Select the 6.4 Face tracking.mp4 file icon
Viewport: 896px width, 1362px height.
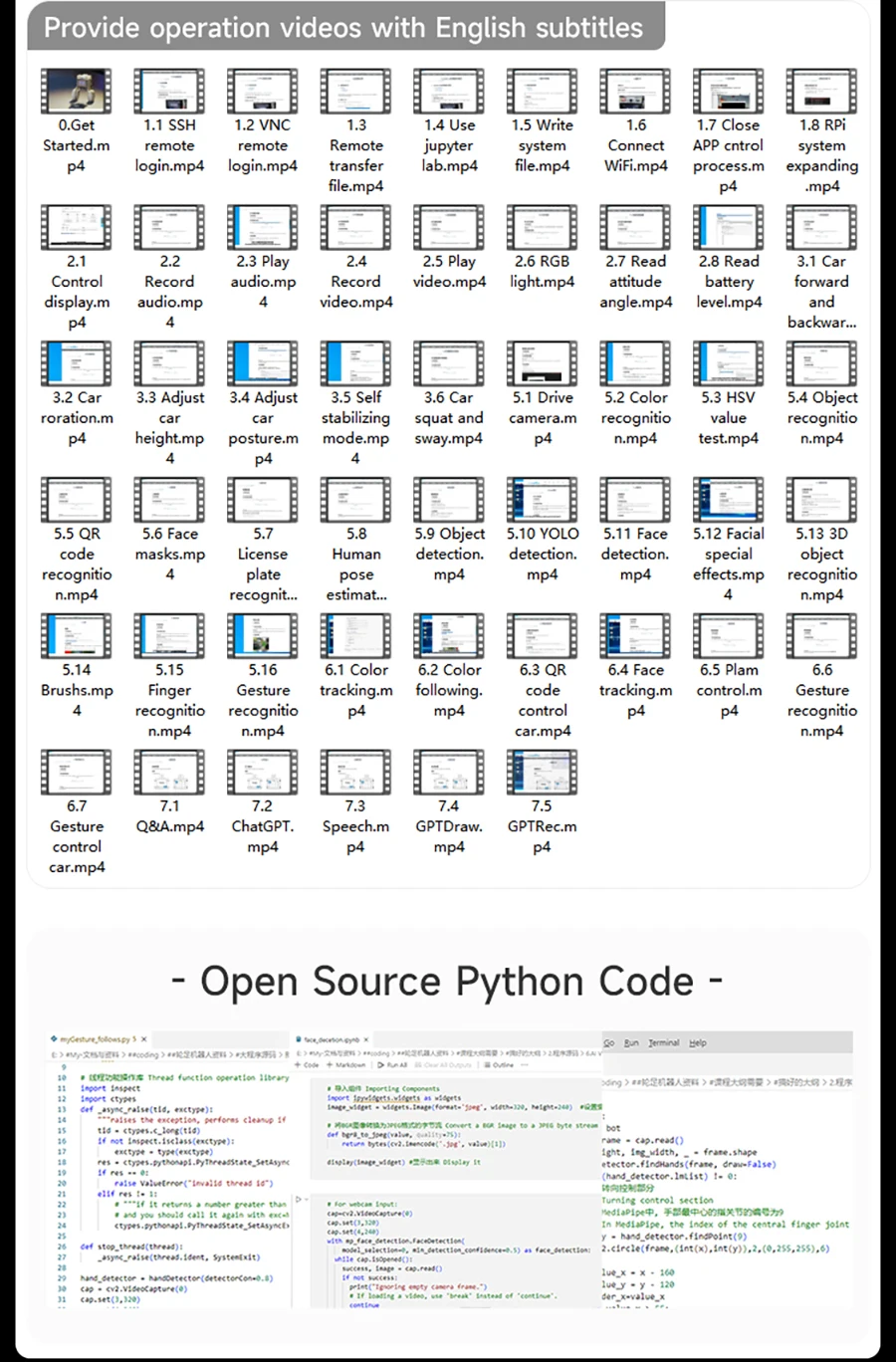(635, 636)
